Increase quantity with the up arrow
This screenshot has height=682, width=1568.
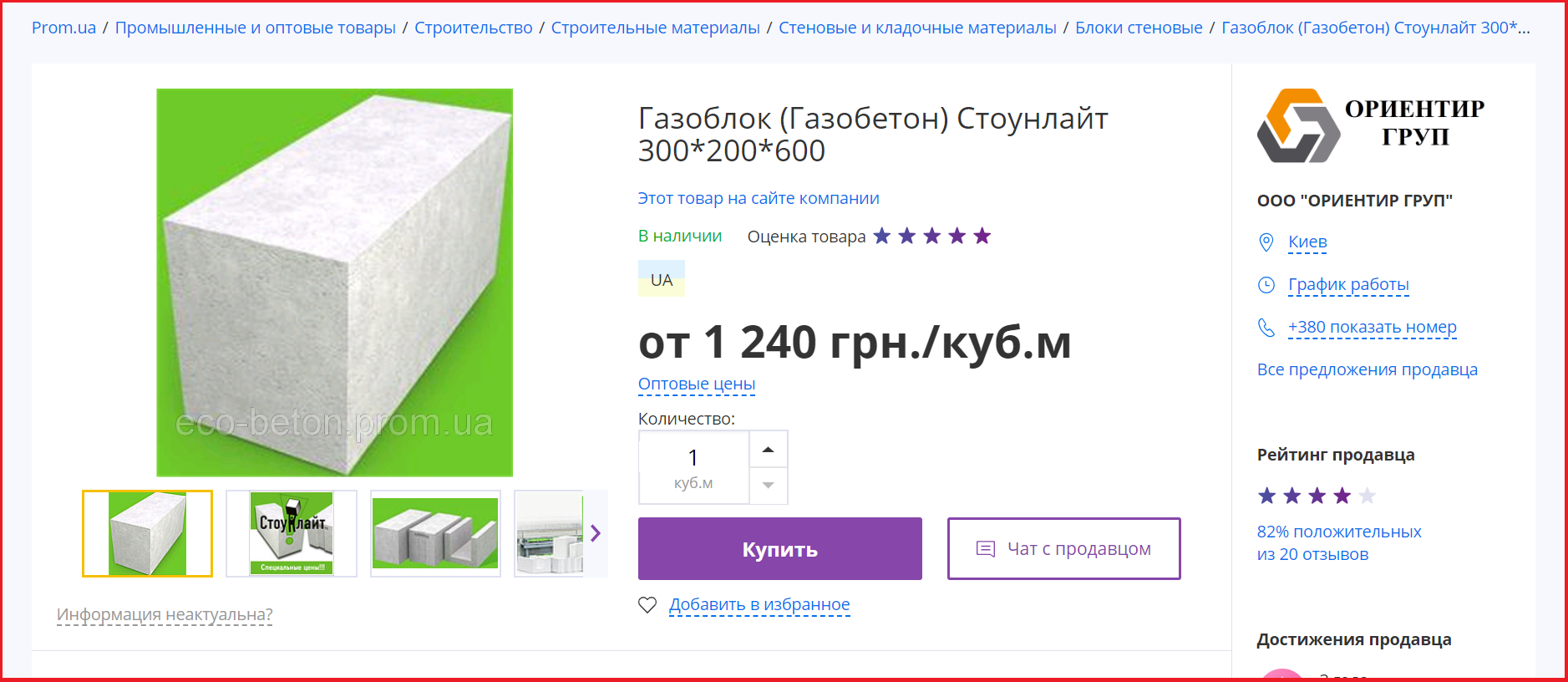click(x=769, y=450)
